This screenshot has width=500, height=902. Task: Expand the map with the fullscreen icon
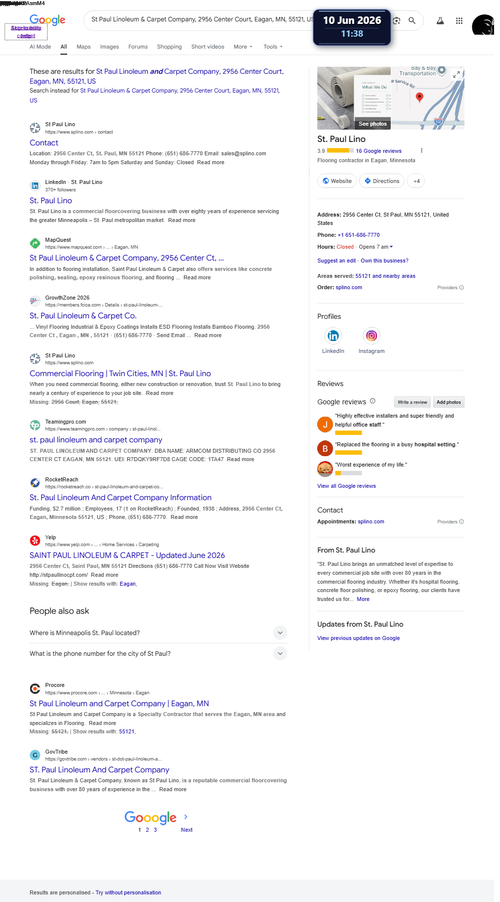(x=456, y=74)
